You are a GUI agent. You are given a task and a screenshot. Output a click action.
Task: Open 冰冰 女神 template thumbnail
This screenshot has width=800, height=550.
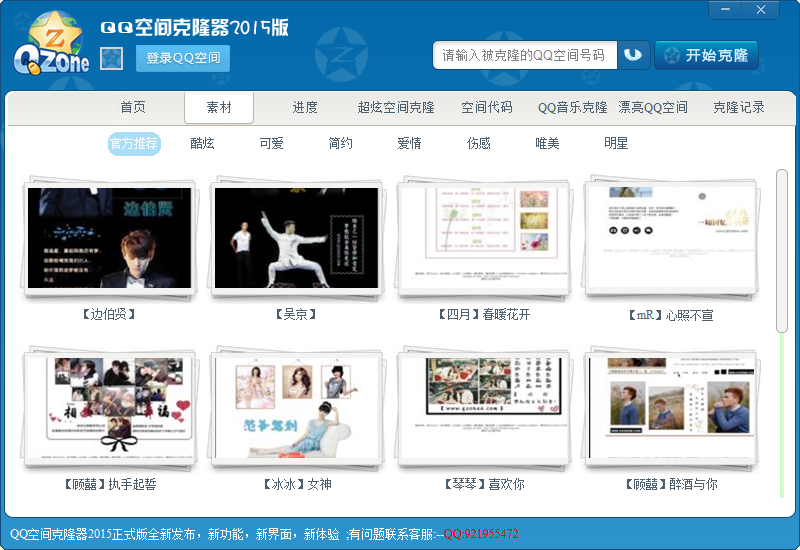click(x=296, y=408)
